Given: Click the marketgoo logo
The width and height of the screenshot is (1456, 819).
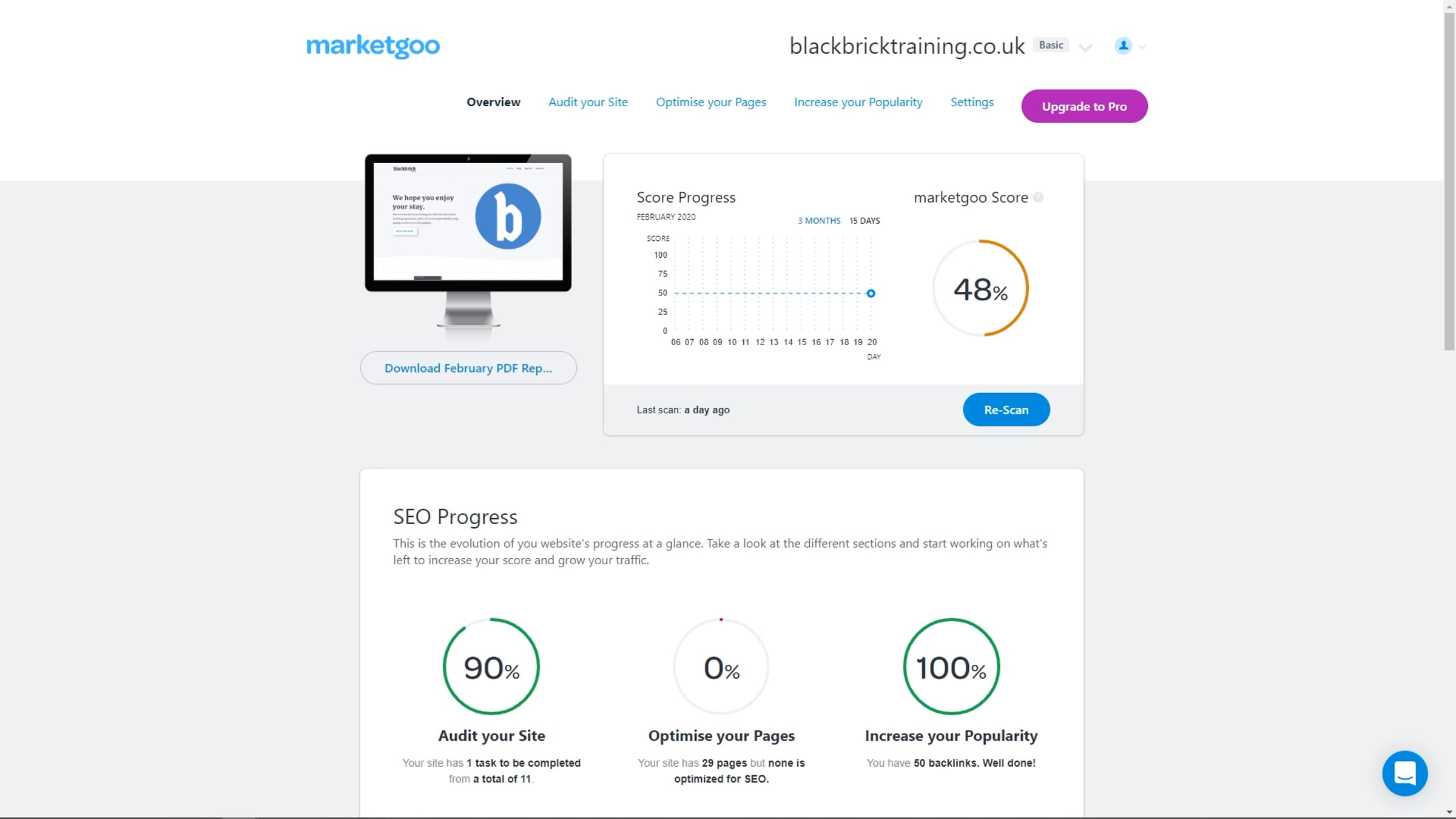Looking at the screenshot, I should pos(373,46).
